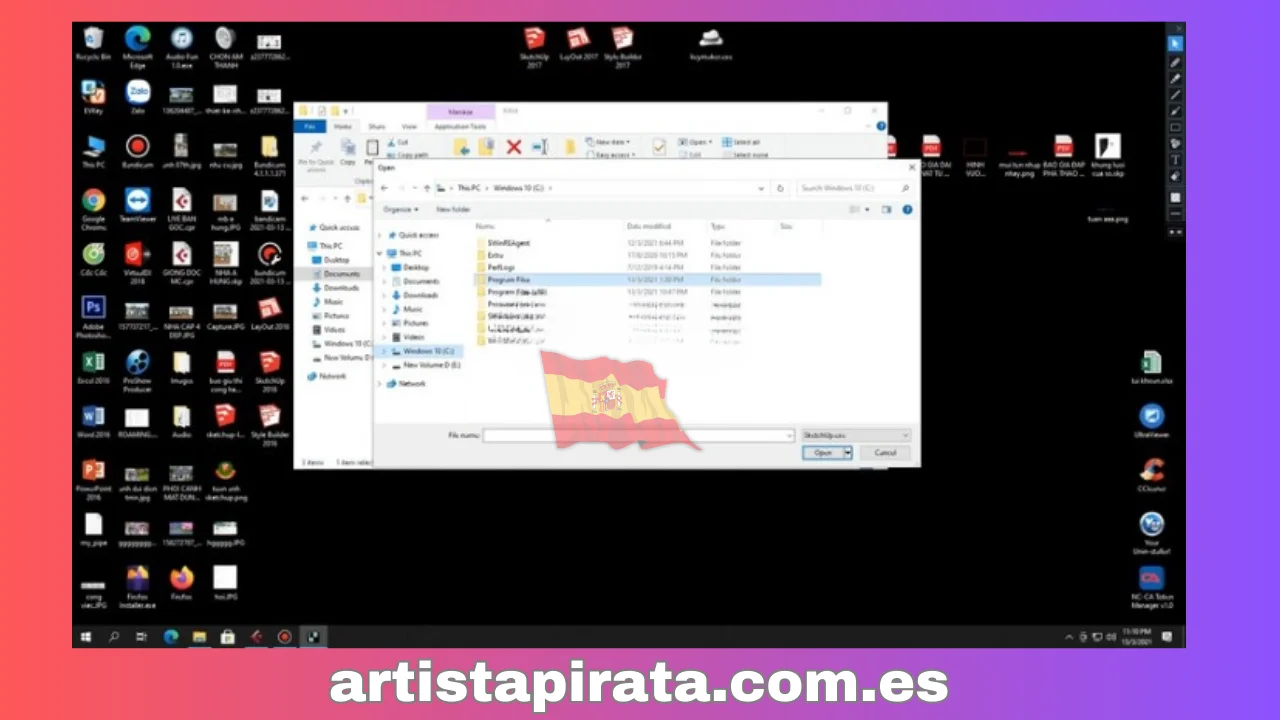1280x720 pixels.
Task: Click the Cancel button in the dialog
Action: coord(885,453)
